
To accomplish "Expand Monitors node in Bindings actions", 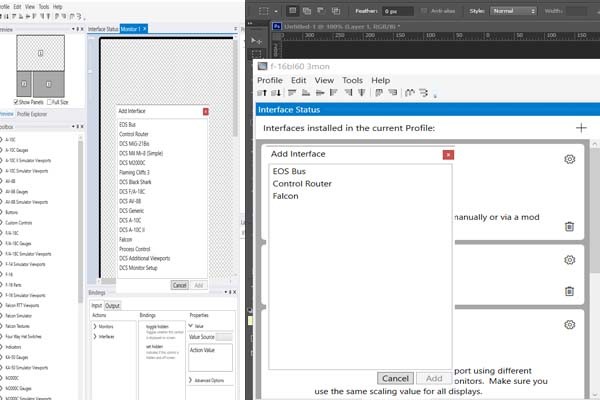I will pyautogui.click(x=95, y=327).
